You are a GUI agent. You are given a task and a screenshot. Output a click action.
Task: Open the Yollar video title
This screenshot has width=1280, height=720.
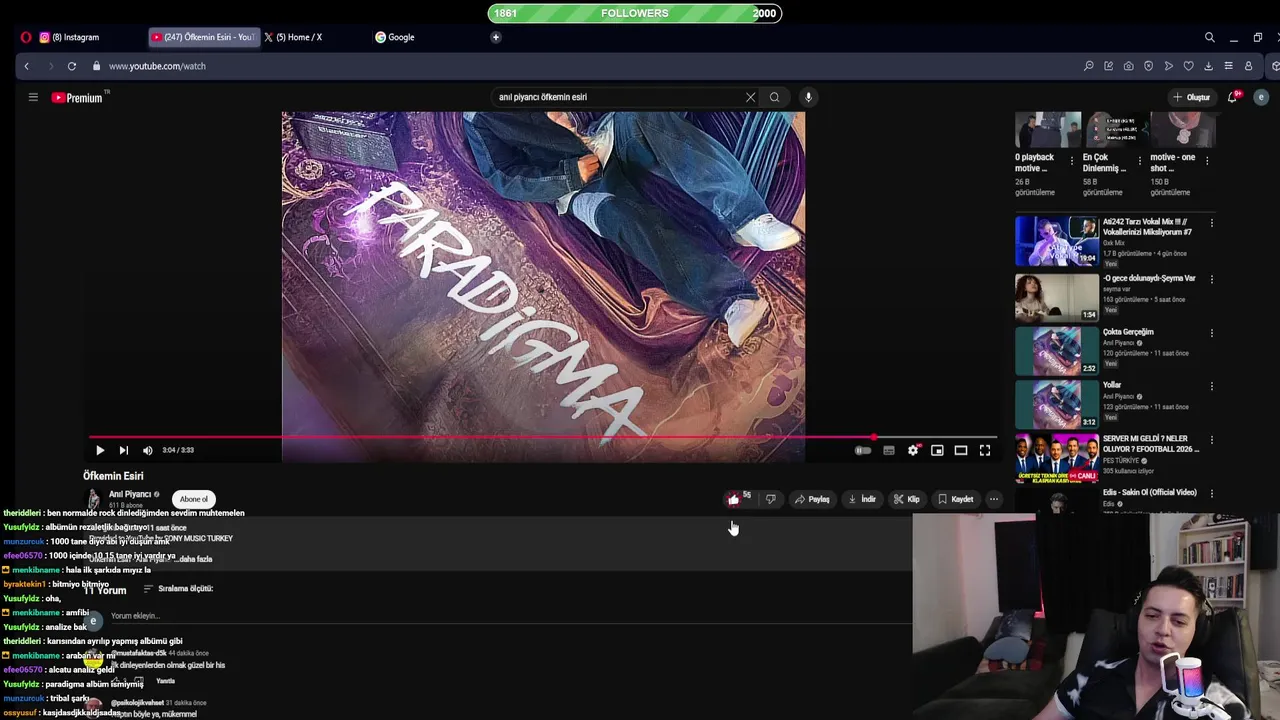1112,385
